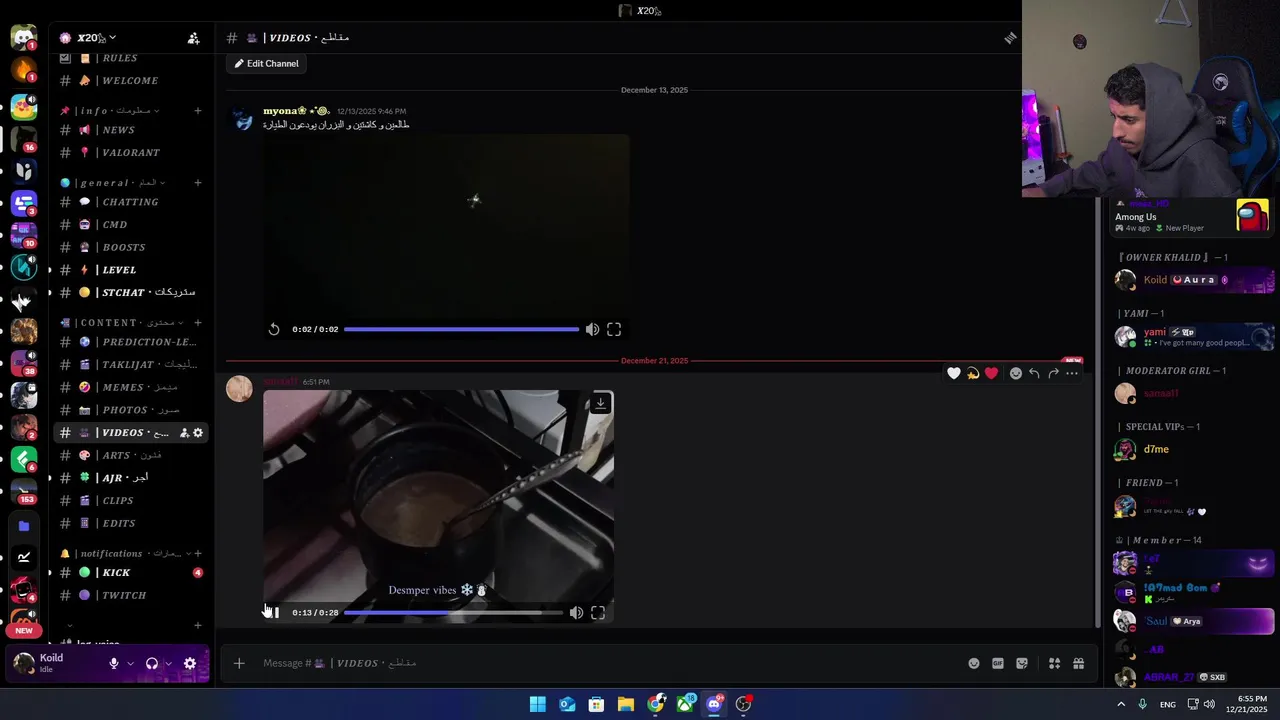Click the plus attach button in message bar
The height and width of the screenshot is (720, 1280).
tap(239, 663)
